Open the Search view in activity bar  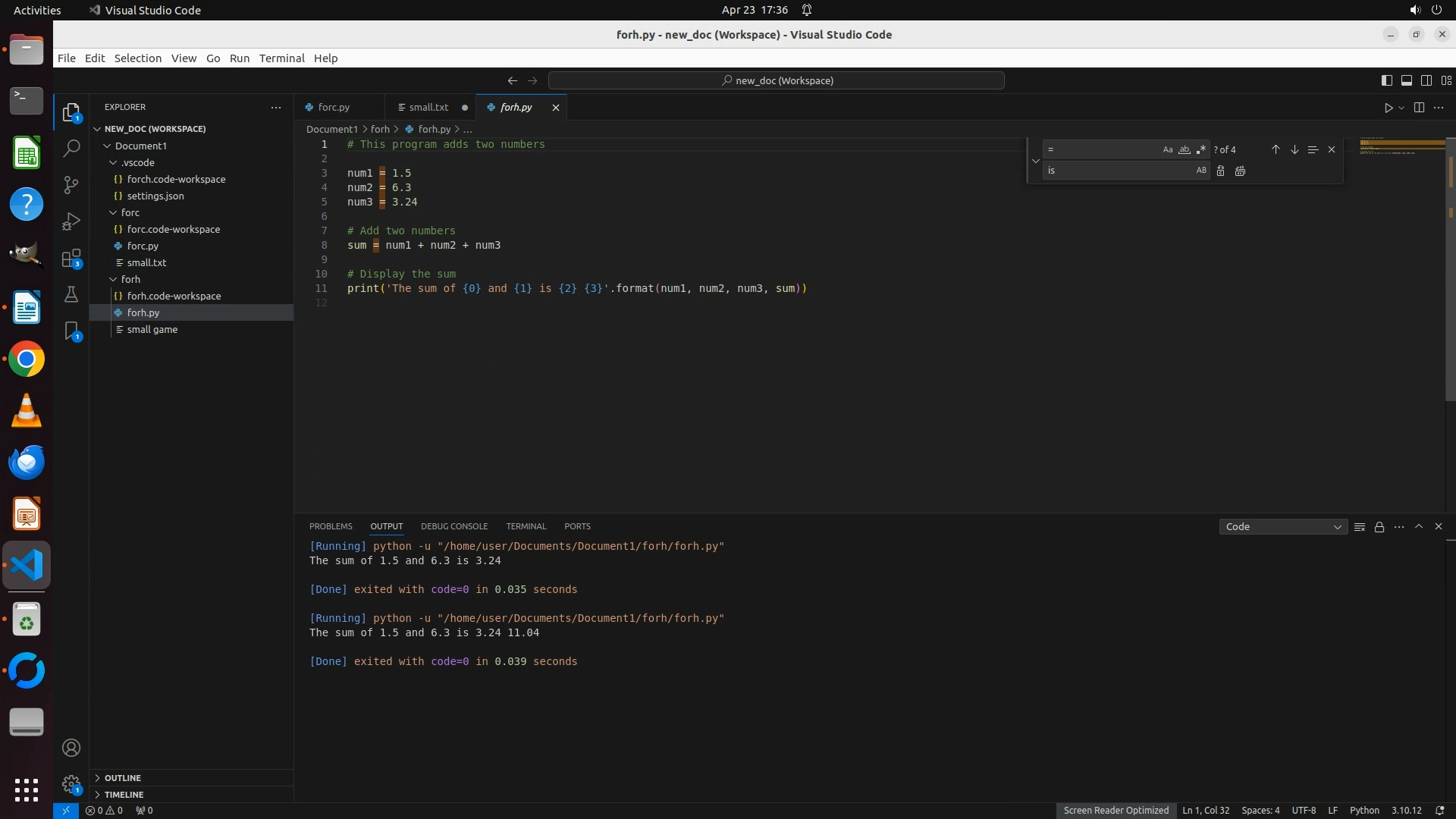tap(71, 149)
